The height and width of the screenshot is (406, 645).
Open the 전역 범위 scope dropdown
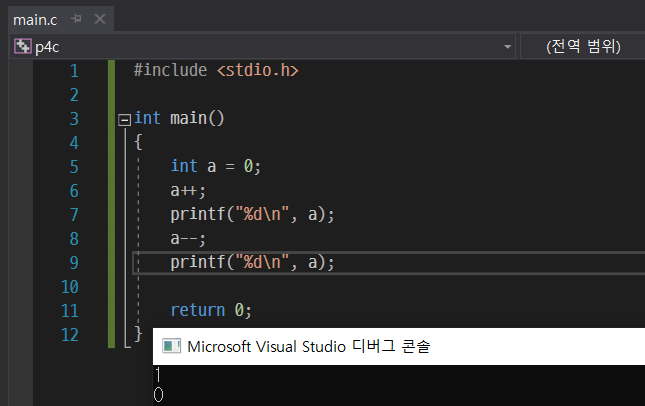coord(583,46)
